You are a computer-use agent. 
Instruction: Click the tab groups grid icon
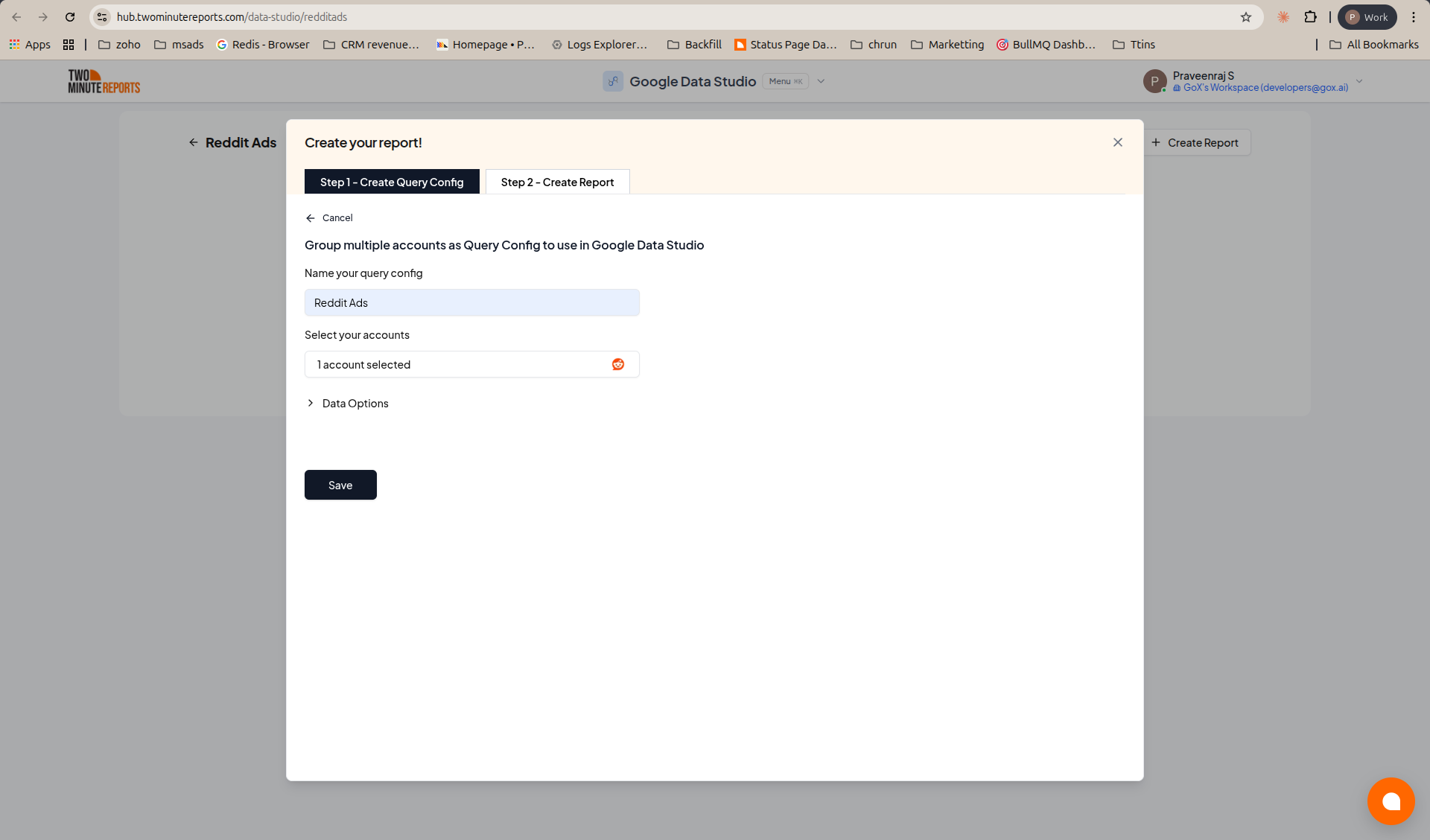69,45
